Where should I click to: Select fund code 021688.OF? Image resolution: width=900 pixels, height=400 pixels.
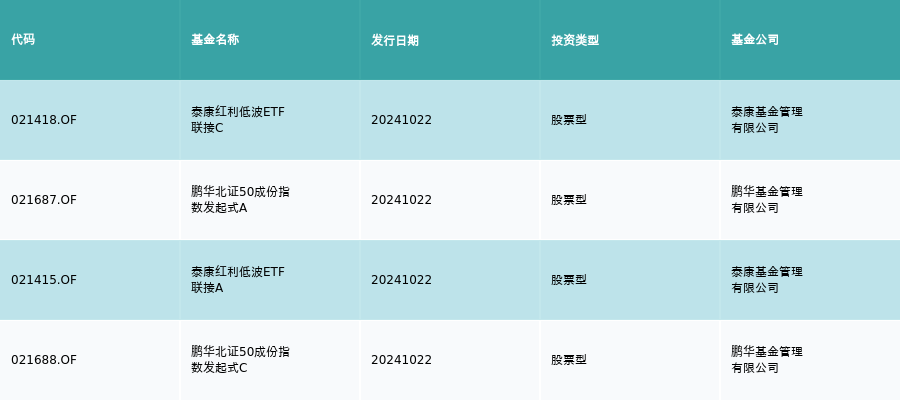[44, 360]
